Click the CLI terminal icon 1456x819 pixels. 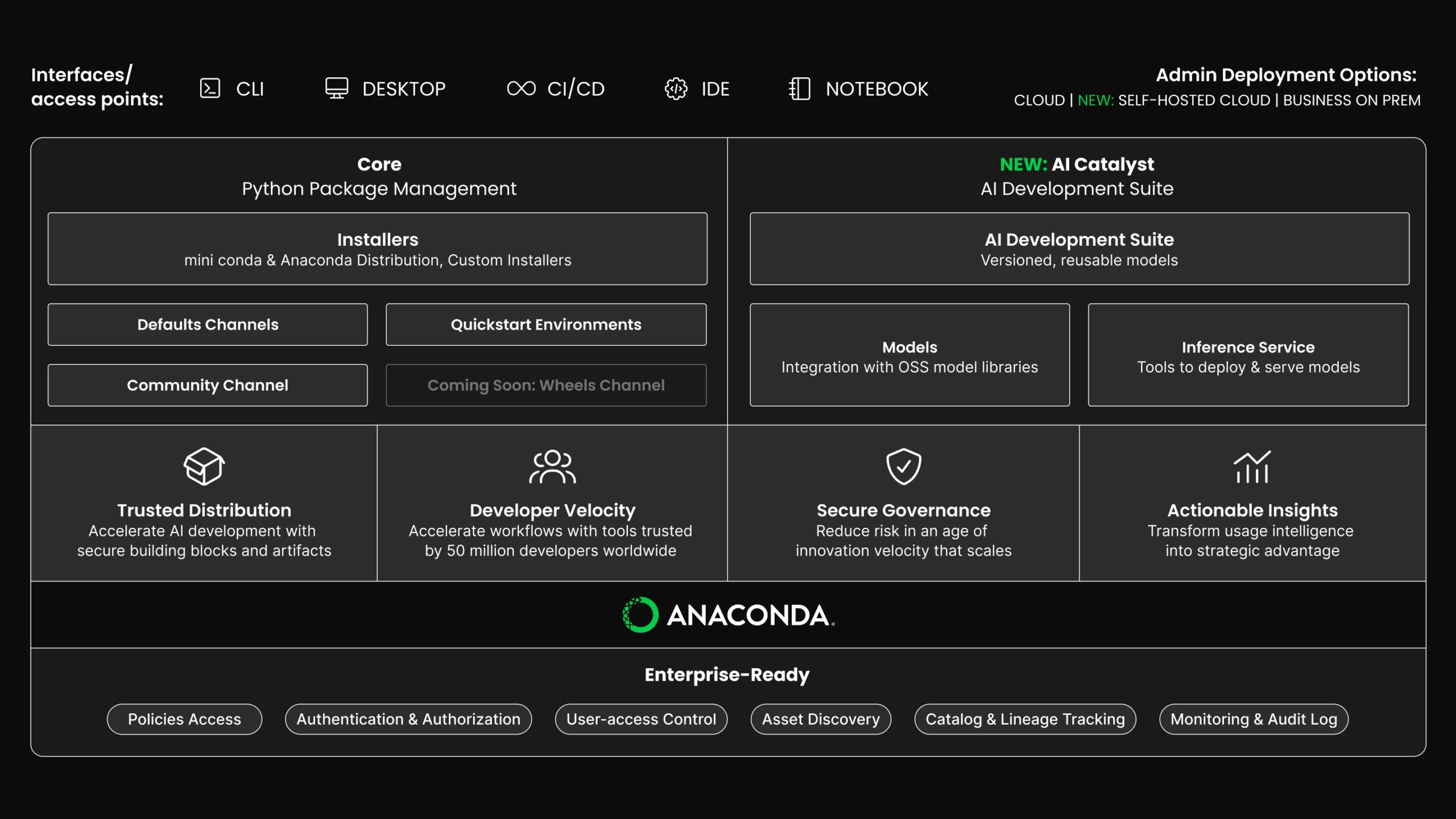click(x=210, y=88)
